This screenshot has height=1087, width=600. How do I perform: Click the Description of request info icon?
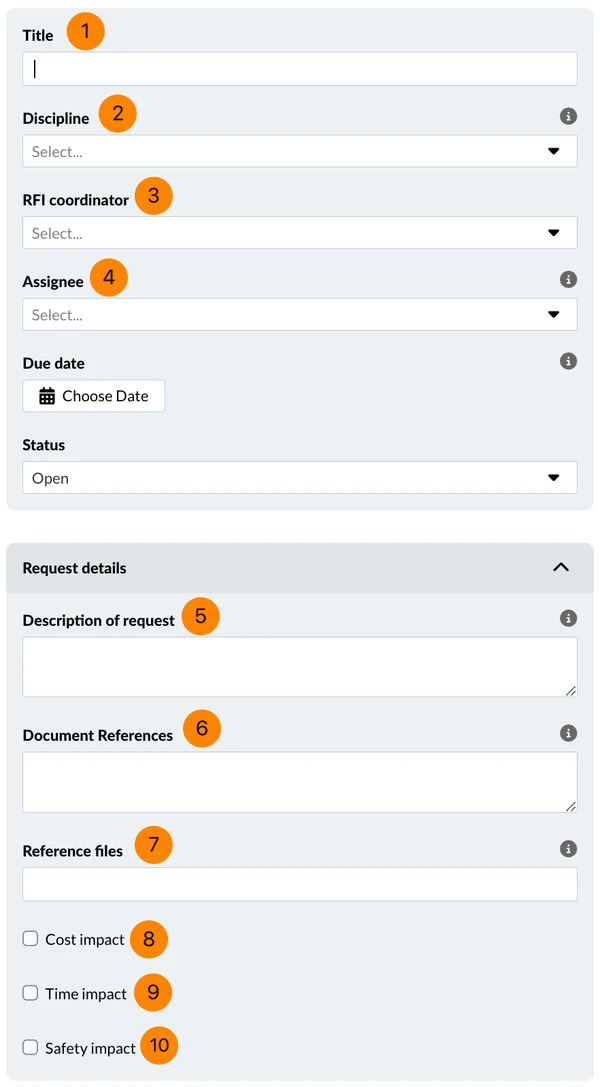click(x=568, y=618)
